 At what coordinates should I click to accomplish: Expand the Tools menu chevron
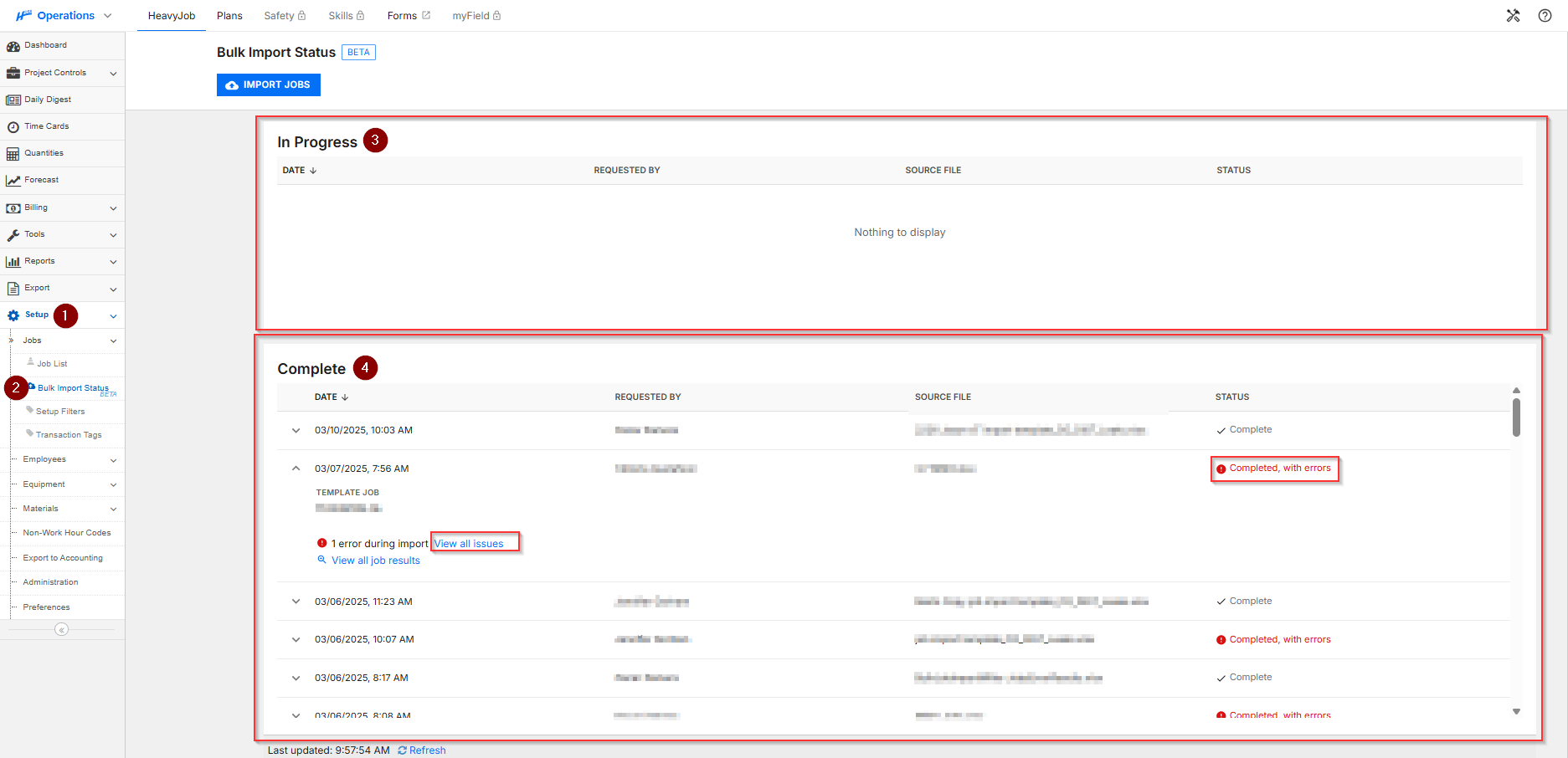click(x=113, y=235)
